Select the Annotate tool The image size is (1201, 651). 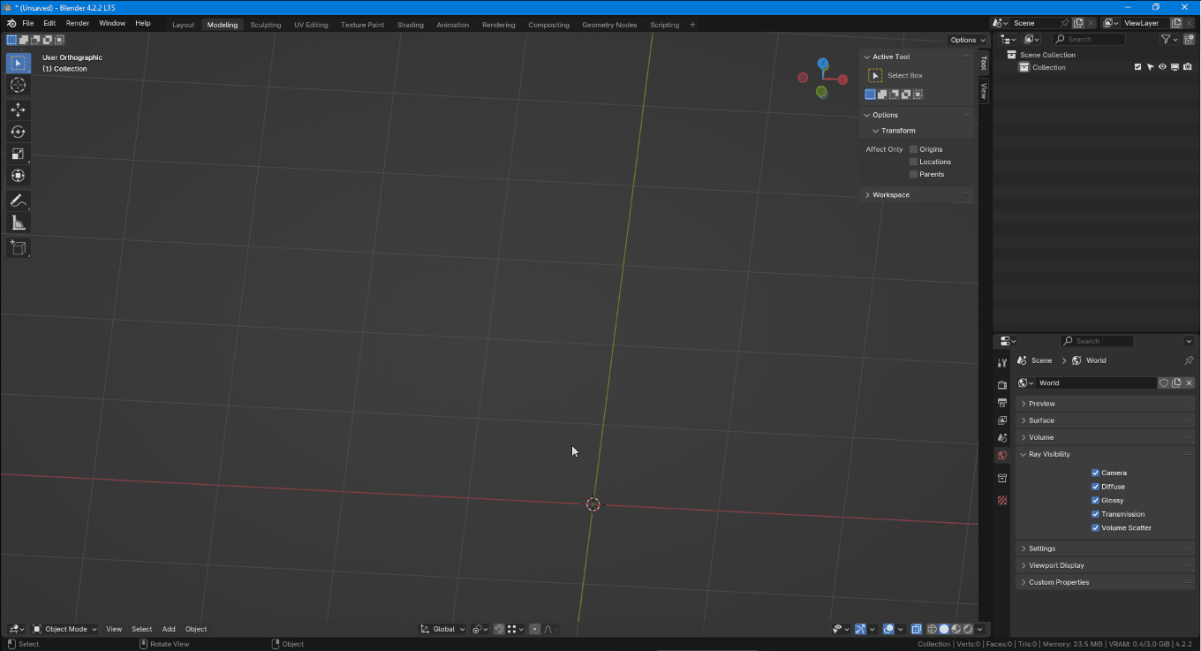18,201
